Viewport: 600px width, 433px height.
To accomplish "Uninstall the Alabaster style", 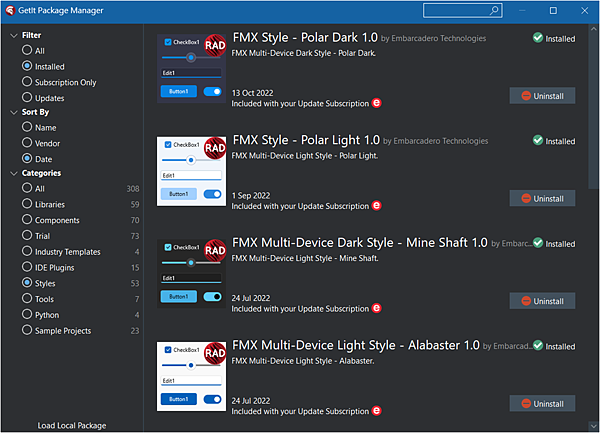I will (542, 403).
